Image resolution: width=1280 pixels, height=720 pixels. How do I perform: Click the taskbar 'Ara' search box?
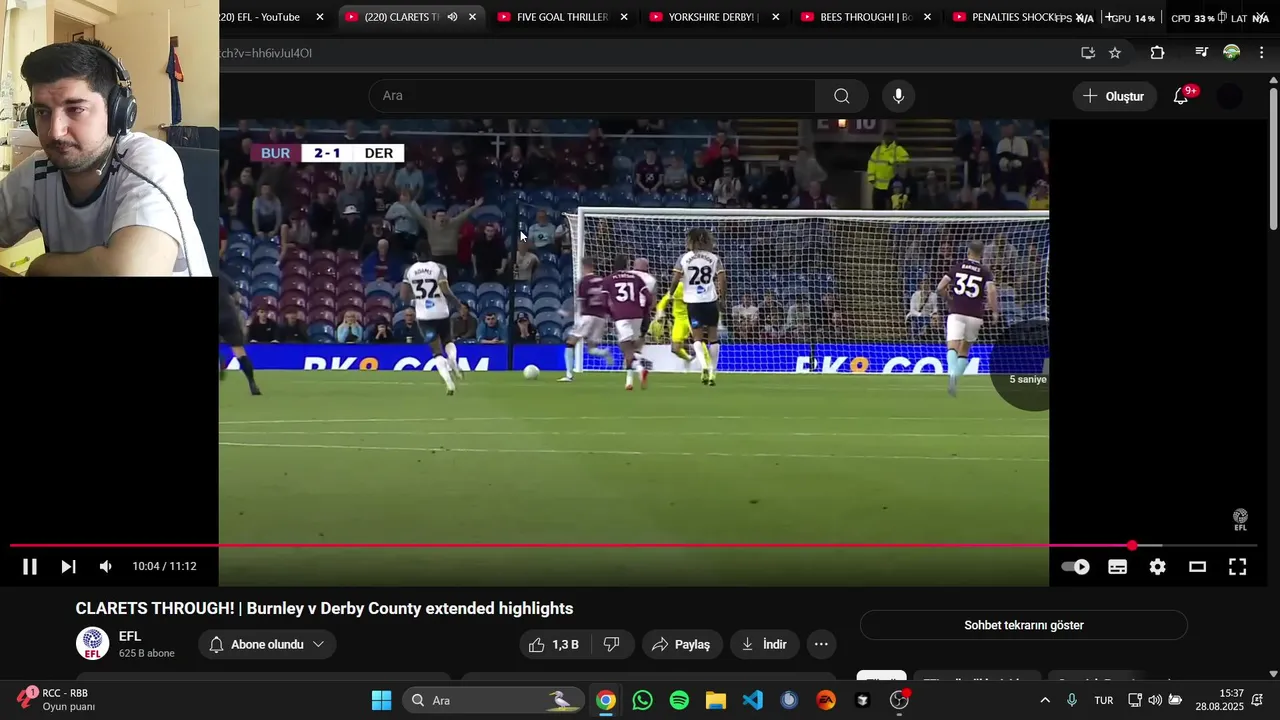pos(494,700)
